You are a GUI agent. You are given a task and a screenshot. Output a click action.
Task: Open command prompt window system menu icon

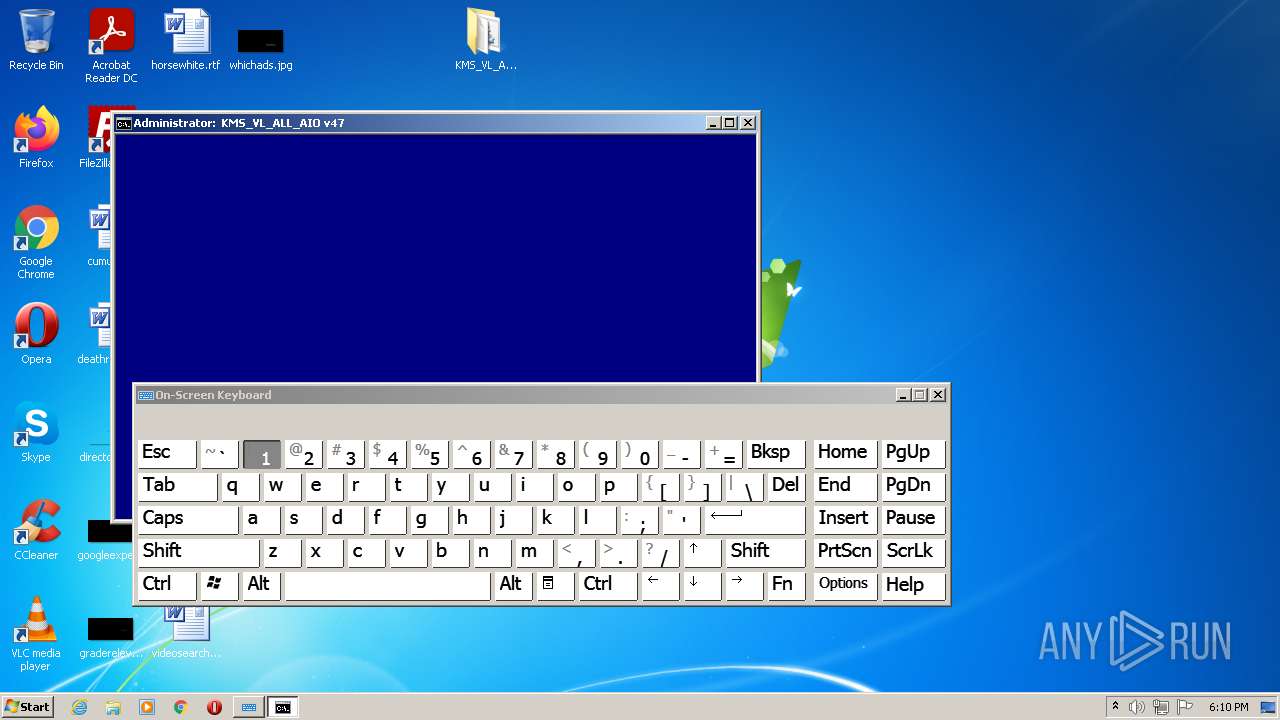(124, 123)
